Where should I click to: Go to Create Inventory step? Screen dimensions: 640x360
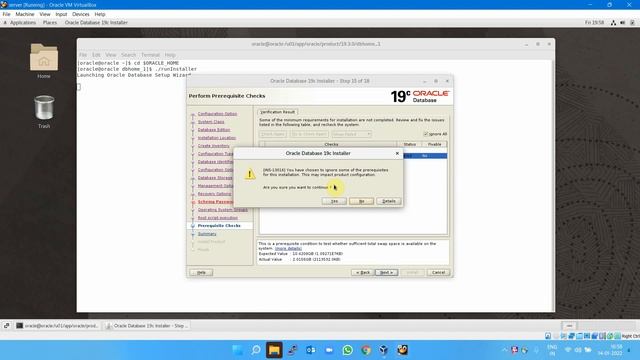(x=213, y=146)
